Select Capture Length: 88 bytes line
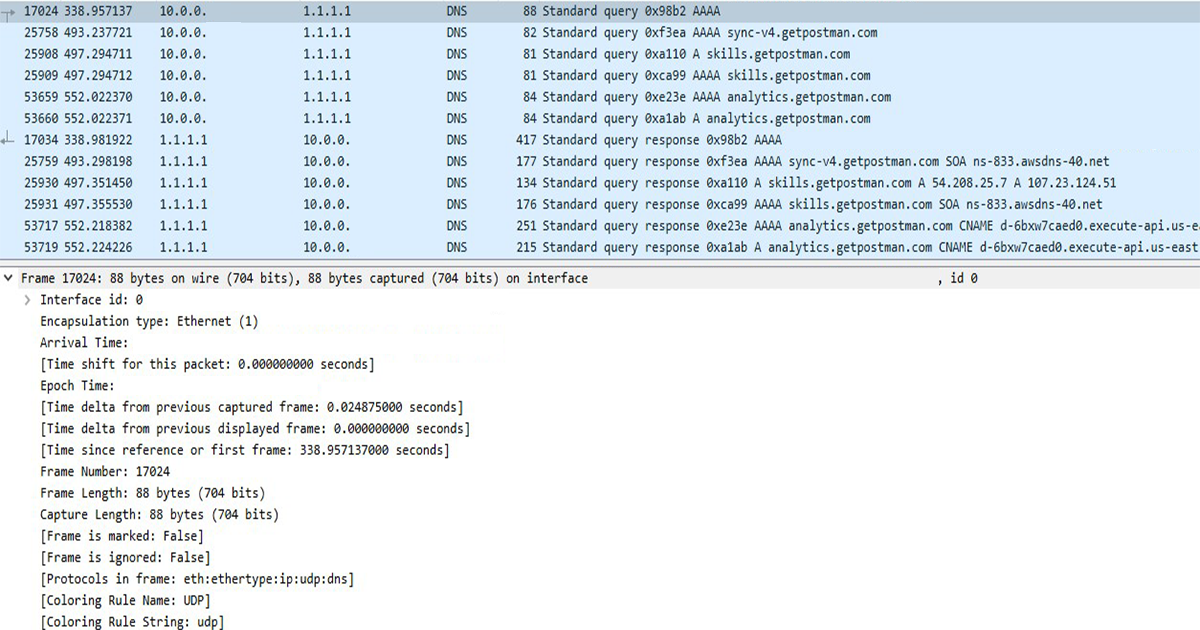The width and height of the screenshot is (1200, 630). [x=160, y=515]
